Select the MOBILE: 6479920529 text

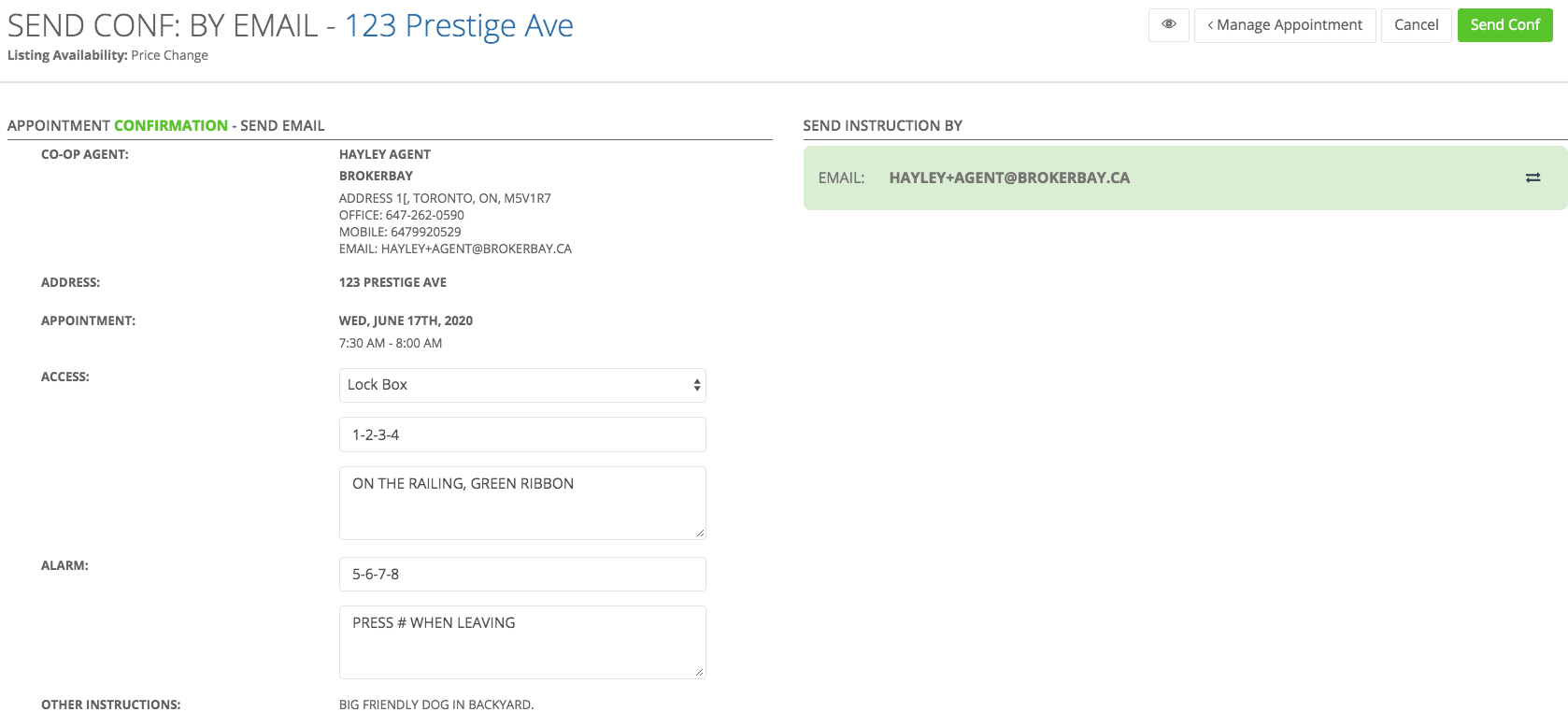click(400, 232)
